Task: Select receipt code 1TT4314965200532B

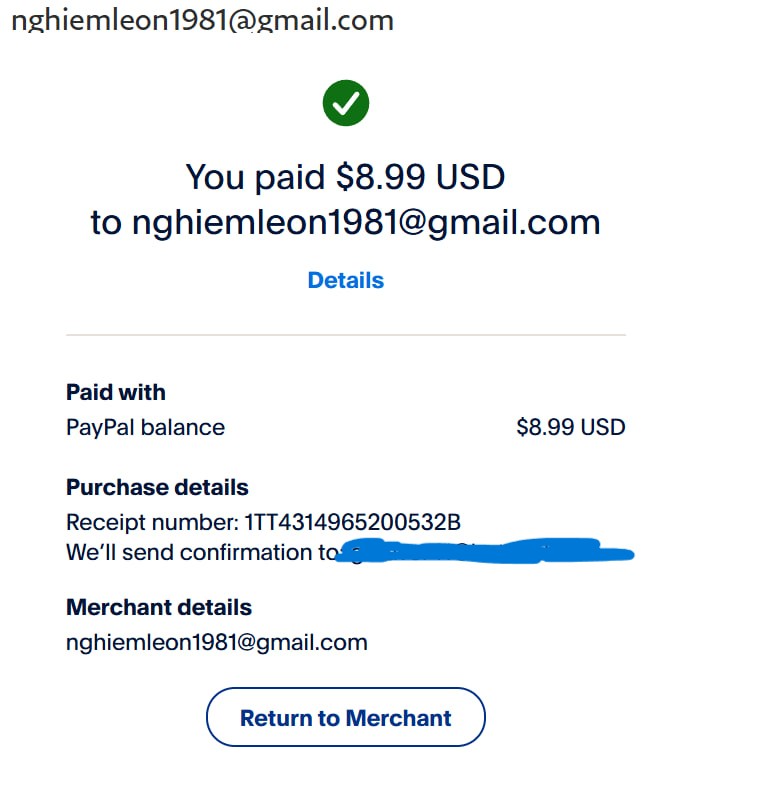Action: [x=353, y=522]
